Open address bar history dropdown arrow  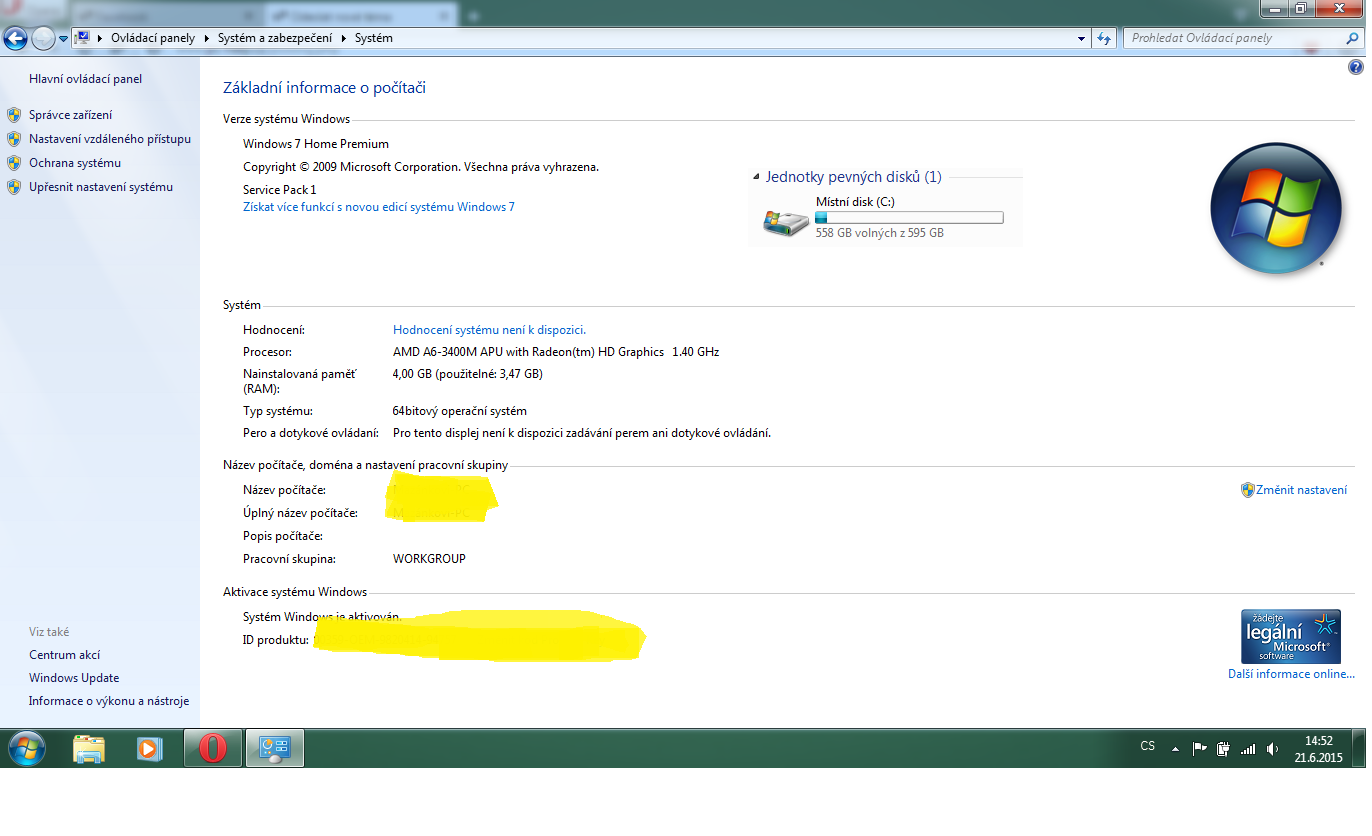[1082, 38]
